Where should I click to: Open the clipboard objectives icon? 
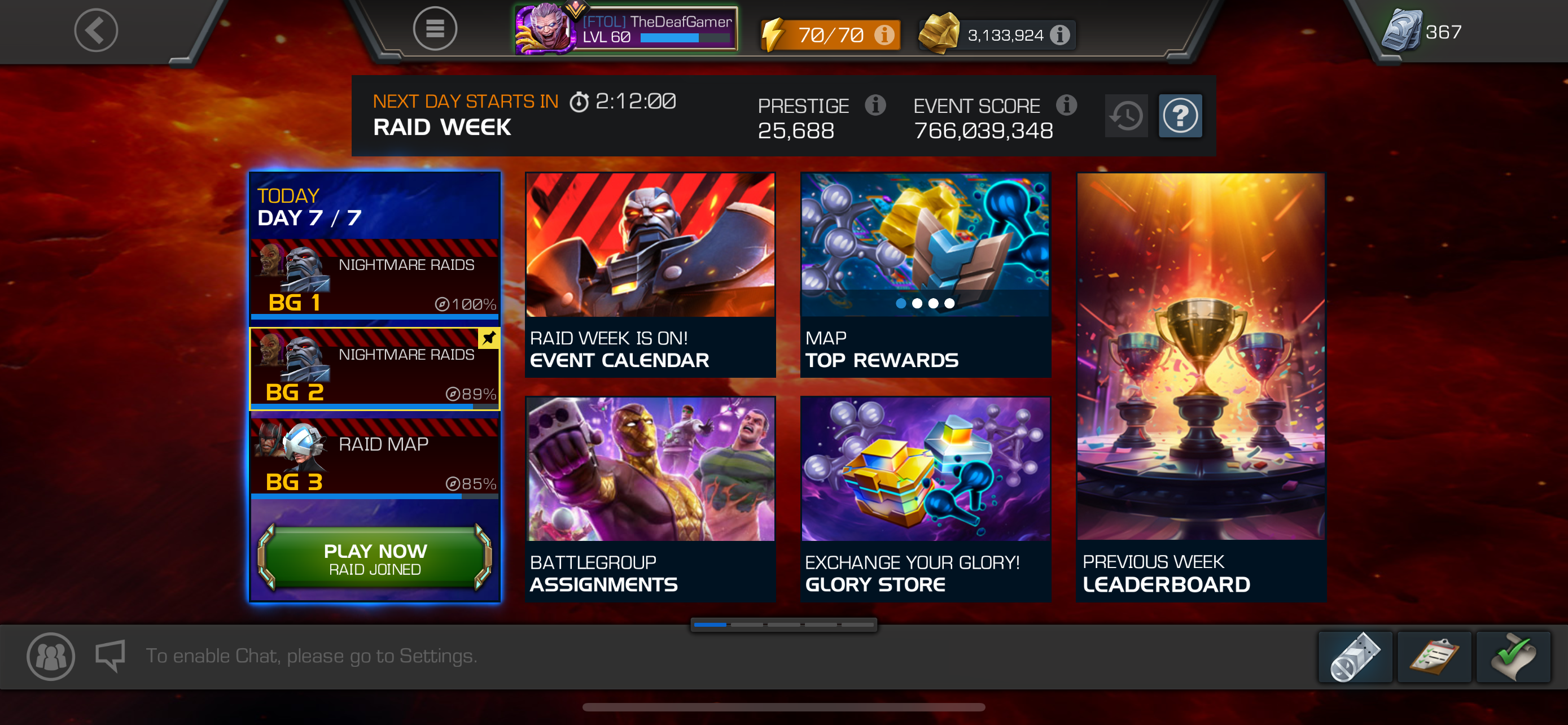click(1434, 657)
